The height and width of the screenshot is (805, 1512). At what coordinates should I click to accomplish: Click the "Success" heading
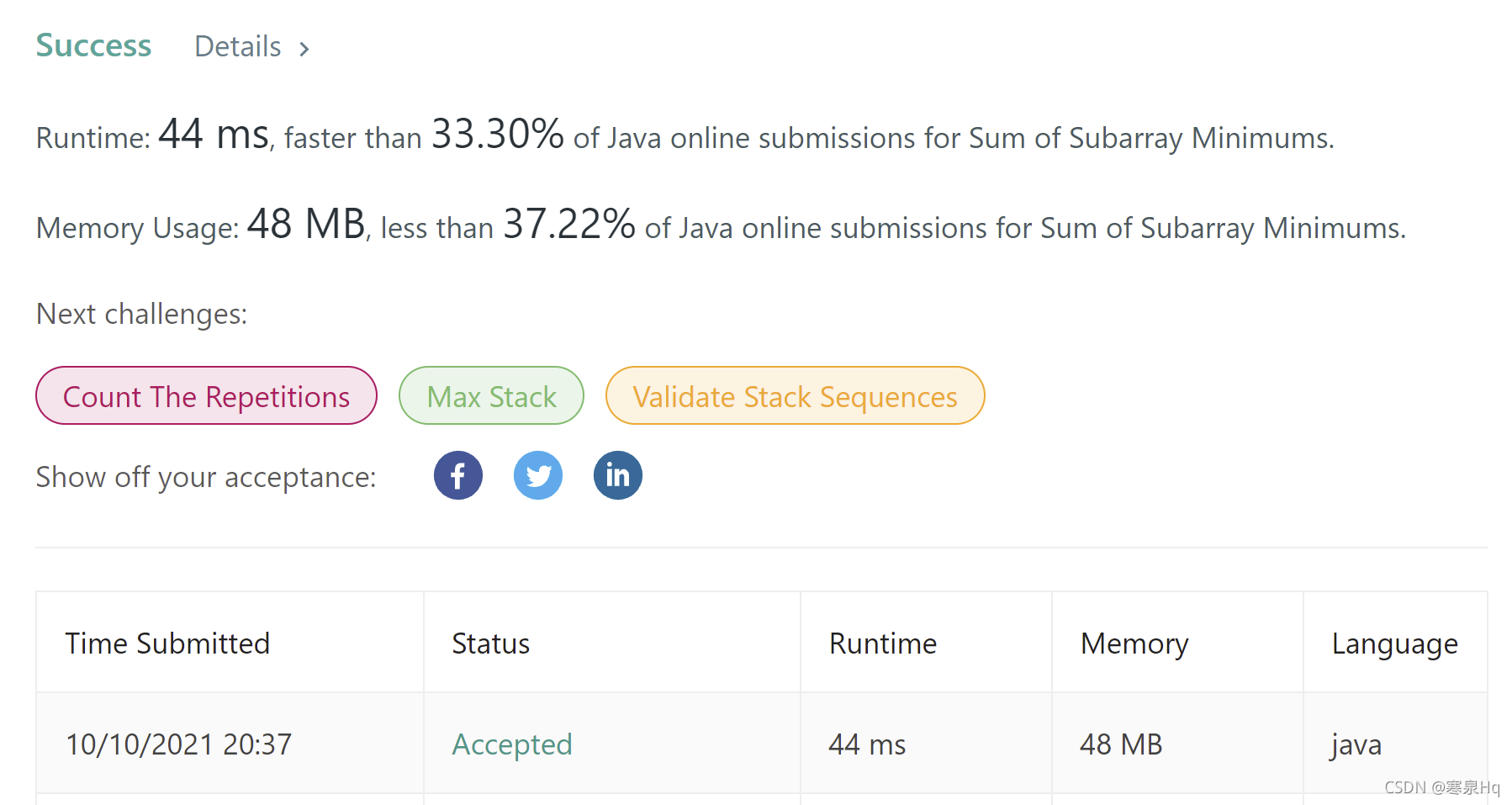click(93, 46)
